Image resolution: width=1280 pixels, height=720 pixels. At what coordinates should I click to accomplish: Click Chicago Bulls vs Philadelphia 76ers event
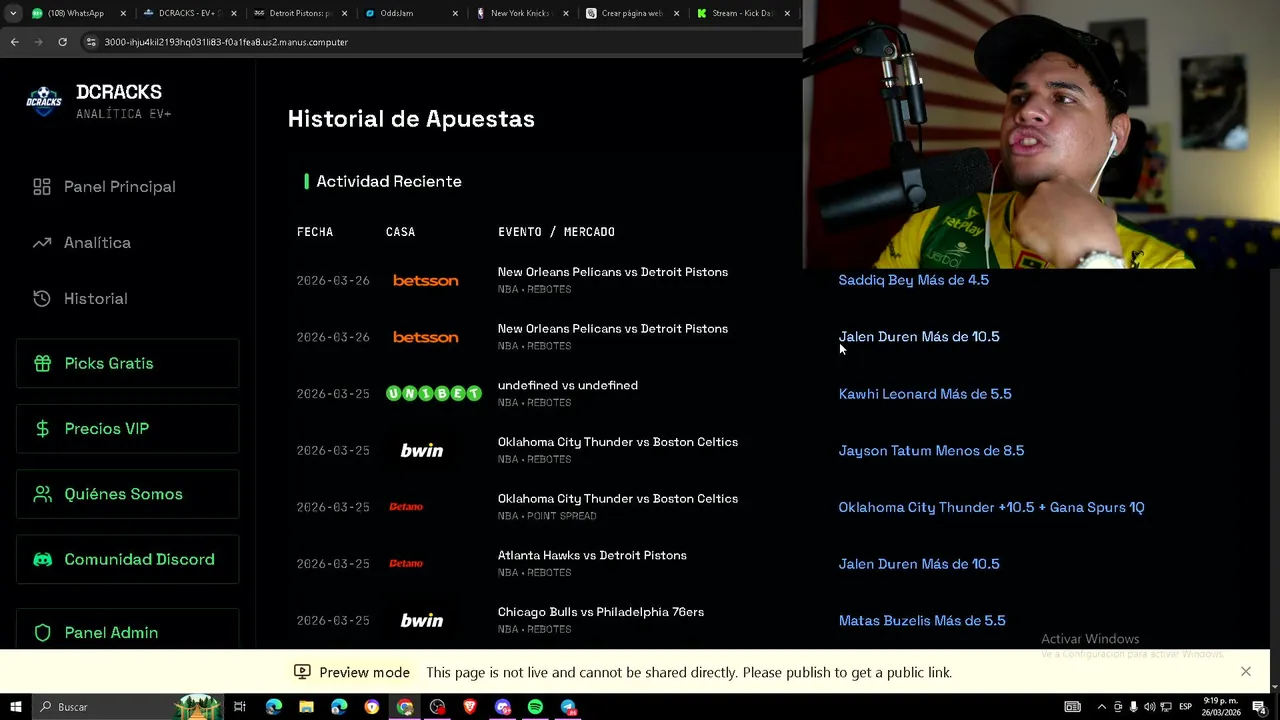(x=601, y=612)
